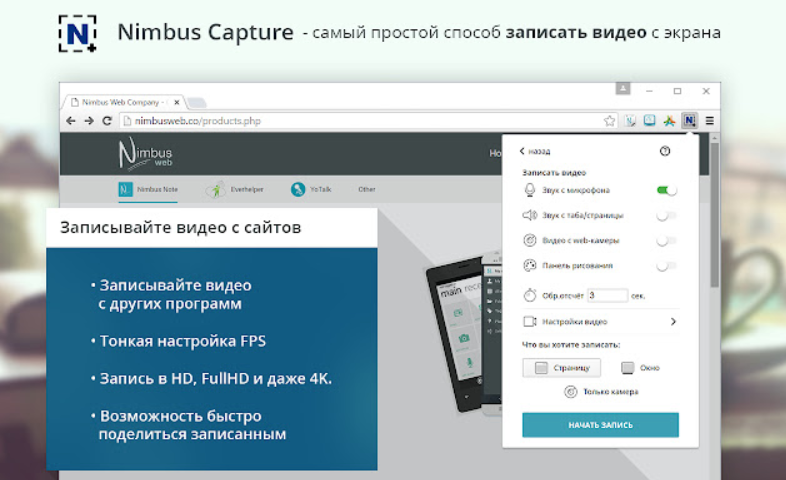Click the YoTalk tab icon
The width and height of the screenshot is (786, 480).
click(x=298, y=189)
